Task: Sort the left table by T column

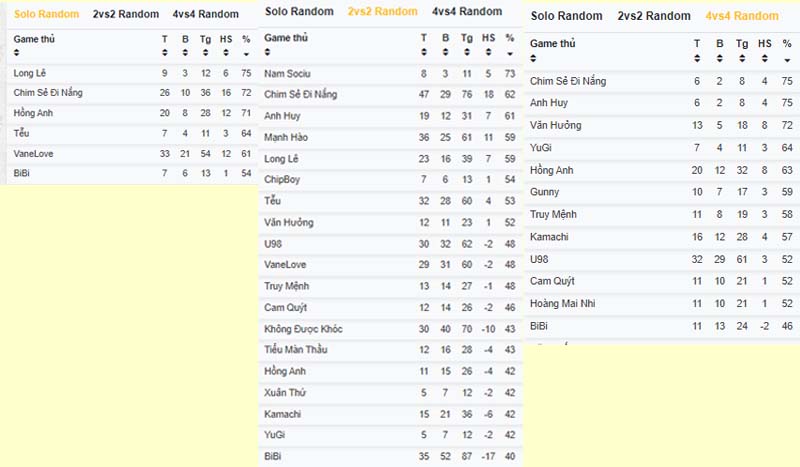Action: click(164, 53)
